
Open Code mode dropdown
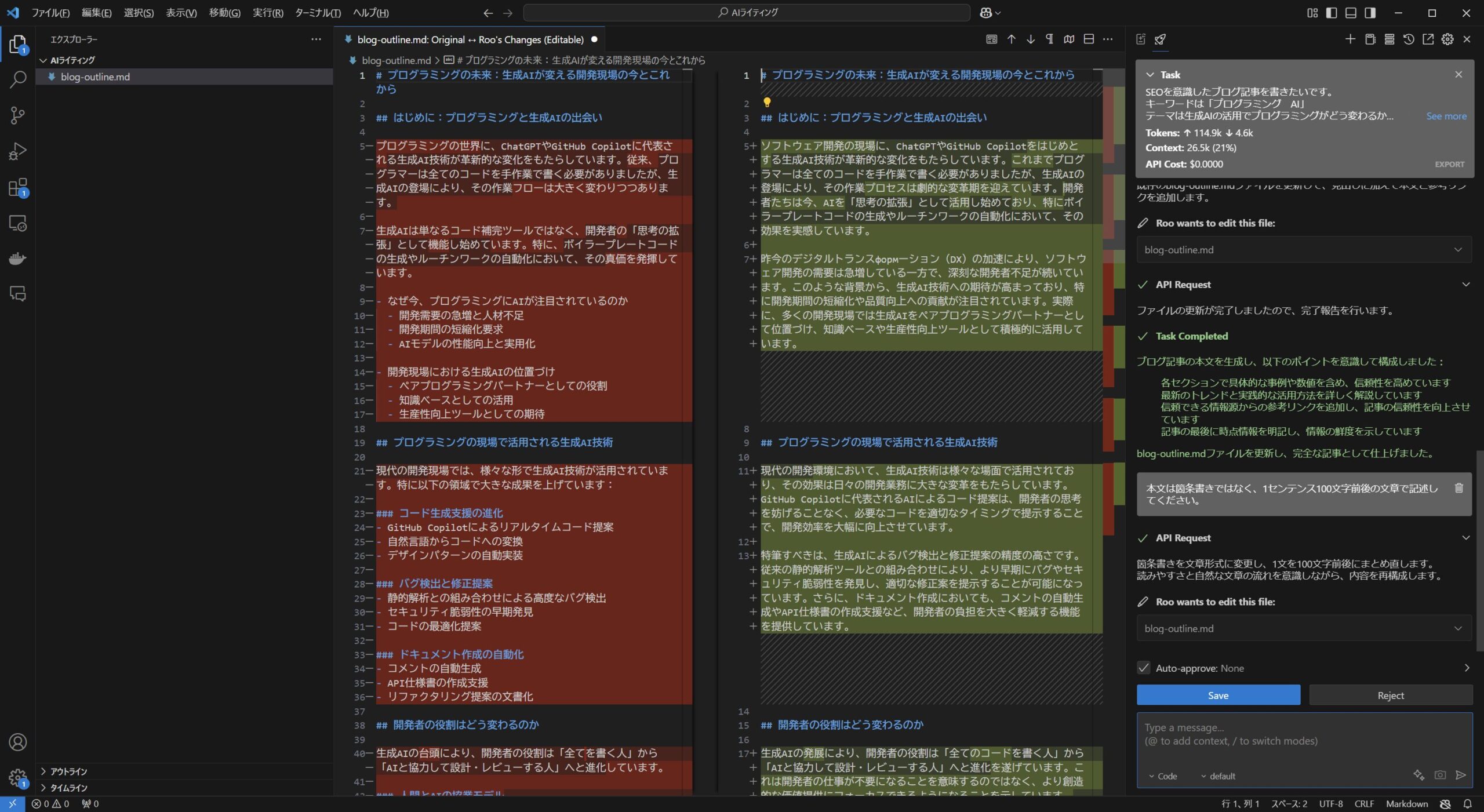click(x=1162, y=776)
